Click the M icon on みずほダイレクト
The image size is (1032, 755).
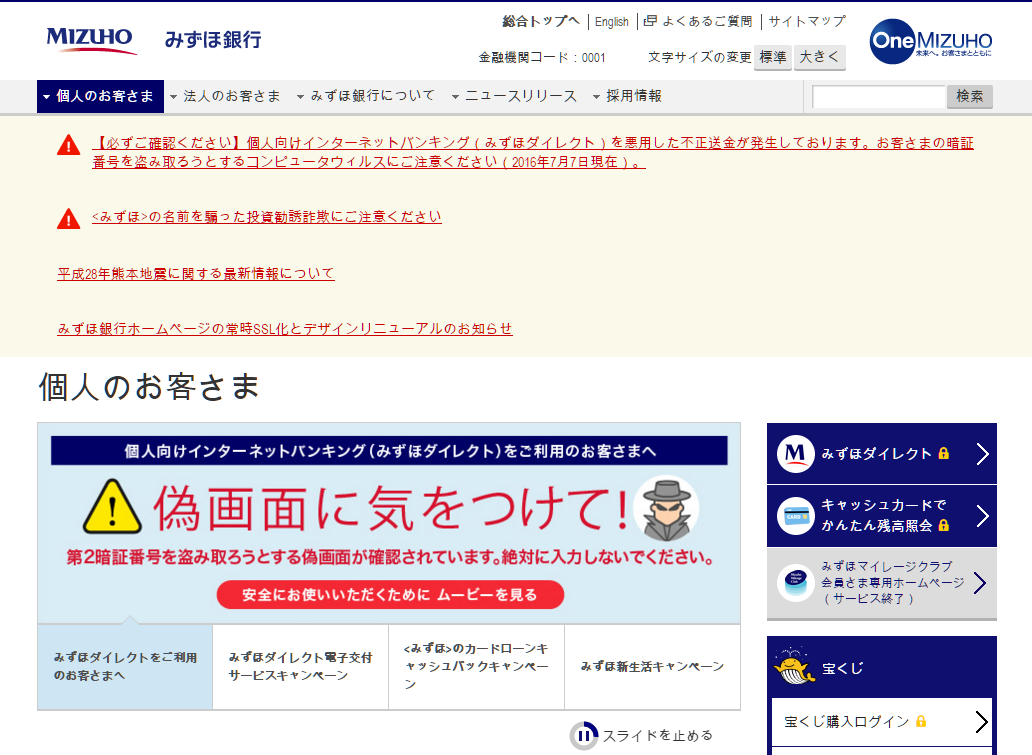(795, 454)
